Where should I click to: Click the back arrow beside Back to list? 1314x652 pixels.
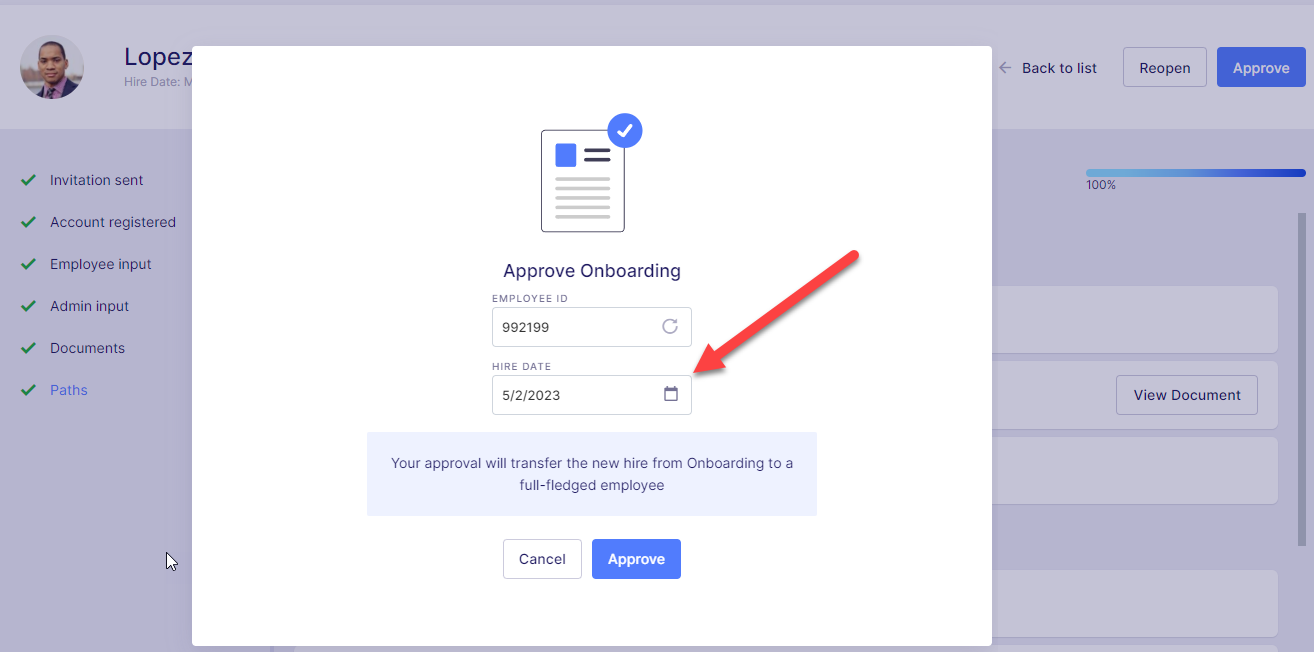[x=1005, y=68]
